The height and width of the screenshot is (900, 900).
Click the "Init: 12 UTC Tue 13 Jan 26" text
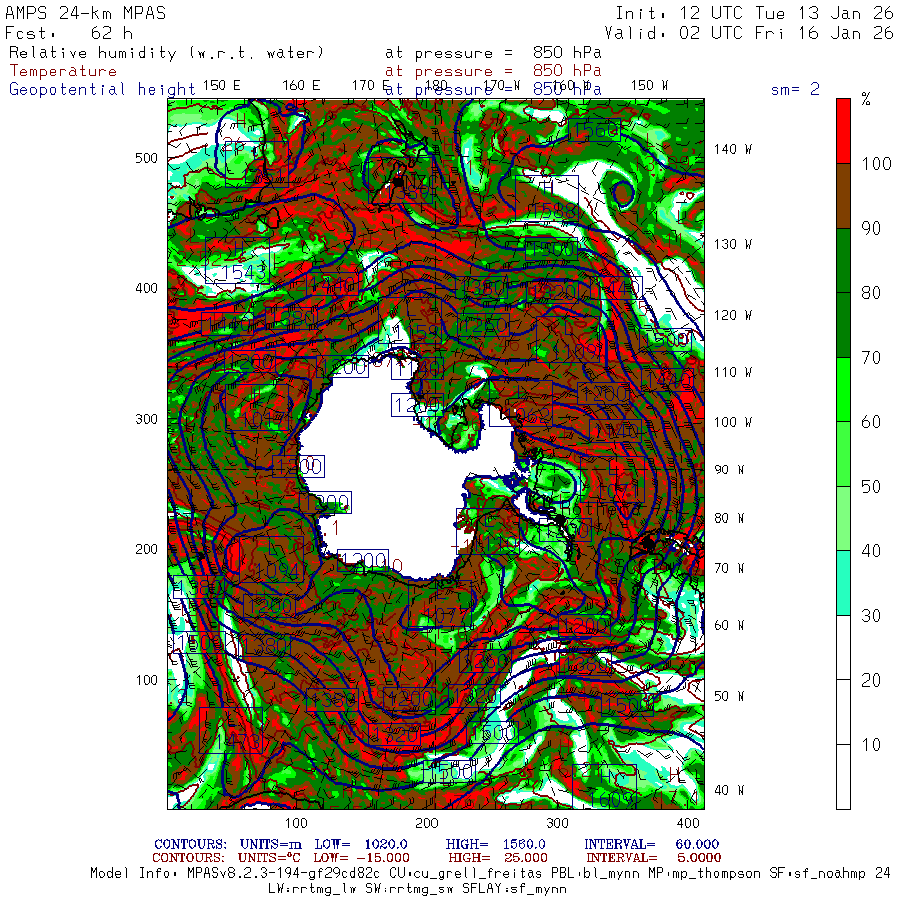[754, 13]
